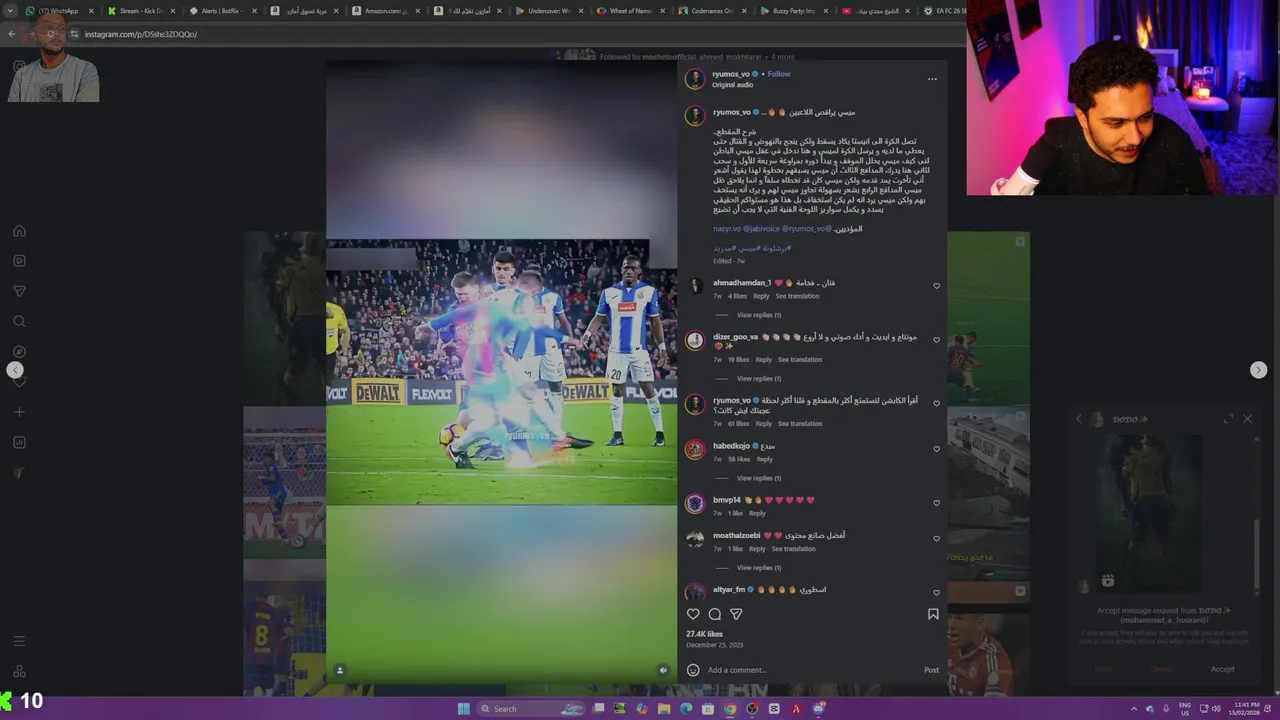This screenshot has width=1280, height=720.
Task: View who liked: 27.4K likes
Action: click(704, 634)
